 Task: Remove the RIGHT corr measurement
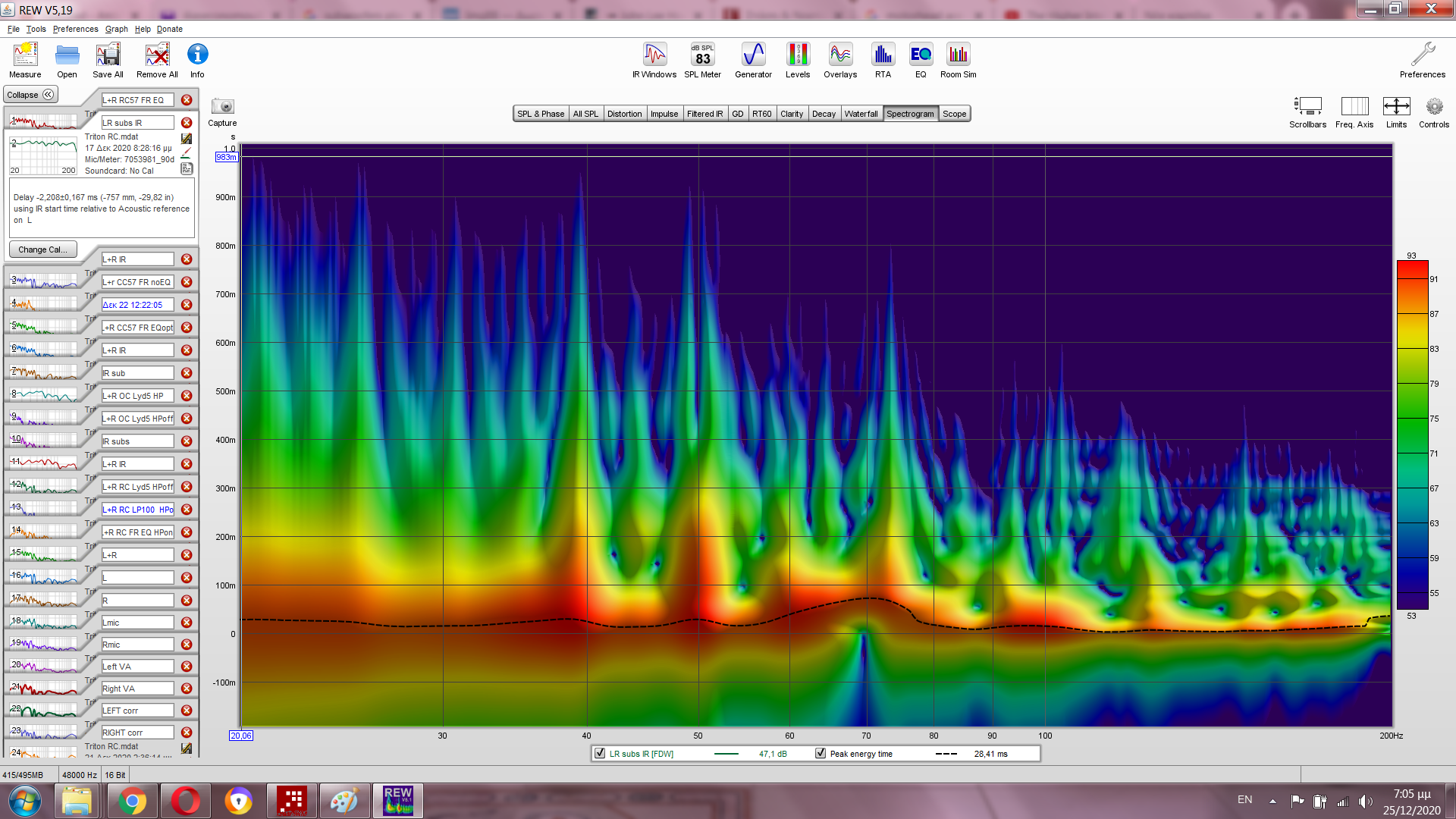click(x=187, y=733)
